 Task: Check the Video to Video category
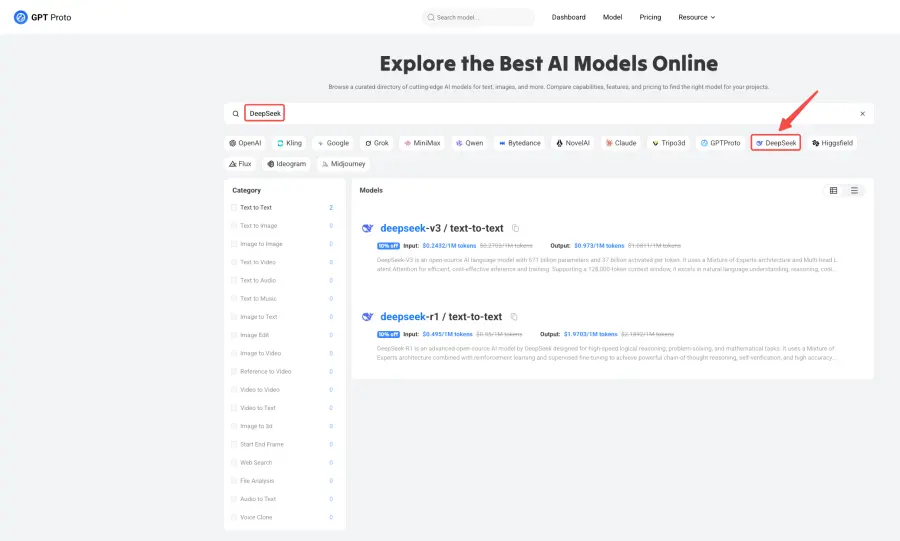pyautogui.click(x=234, y=390)
